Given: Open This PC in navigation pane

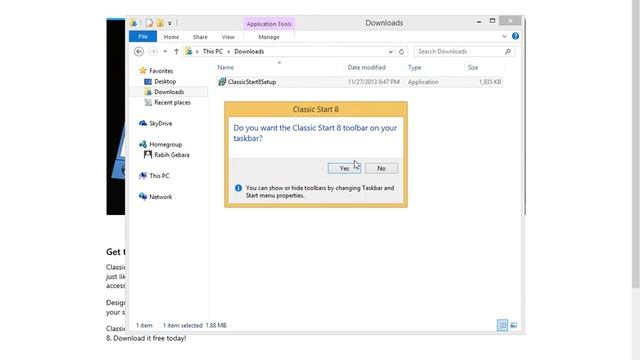Looking at the screenshot, I should click(159, 176).
